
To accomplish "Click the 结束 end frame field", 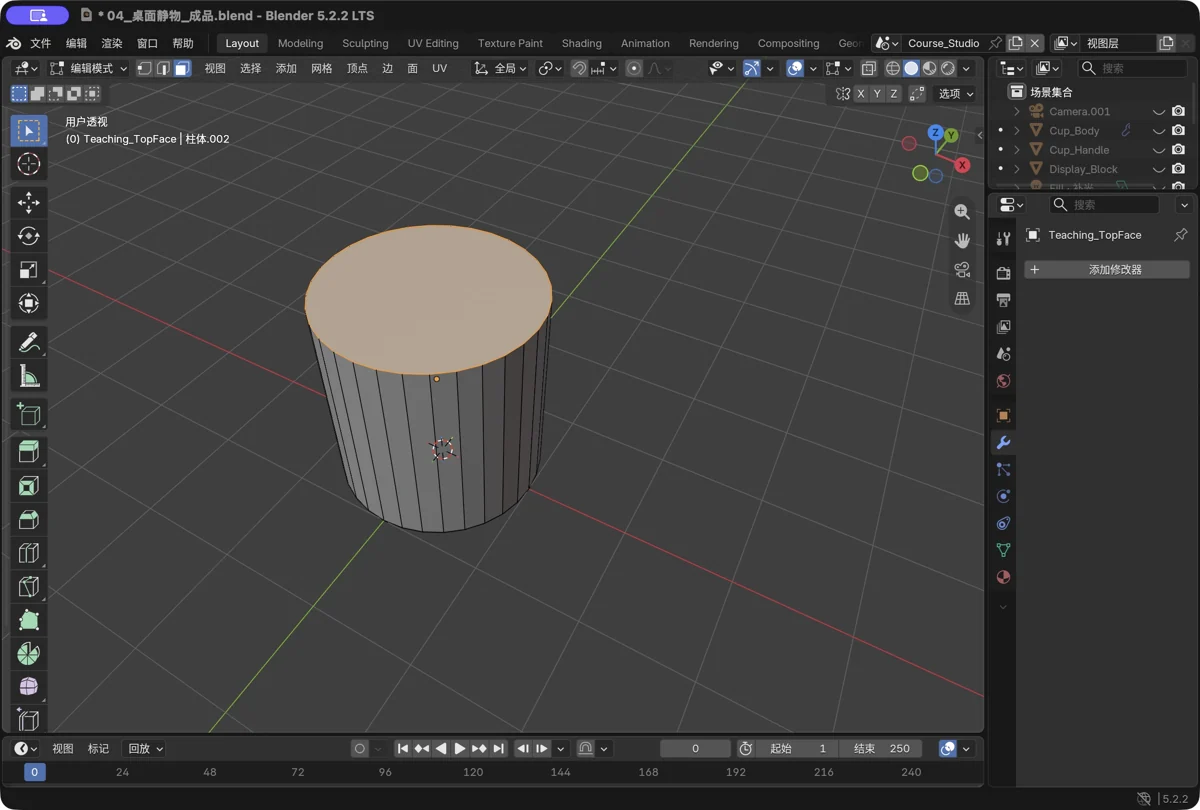I will [881, 748].
